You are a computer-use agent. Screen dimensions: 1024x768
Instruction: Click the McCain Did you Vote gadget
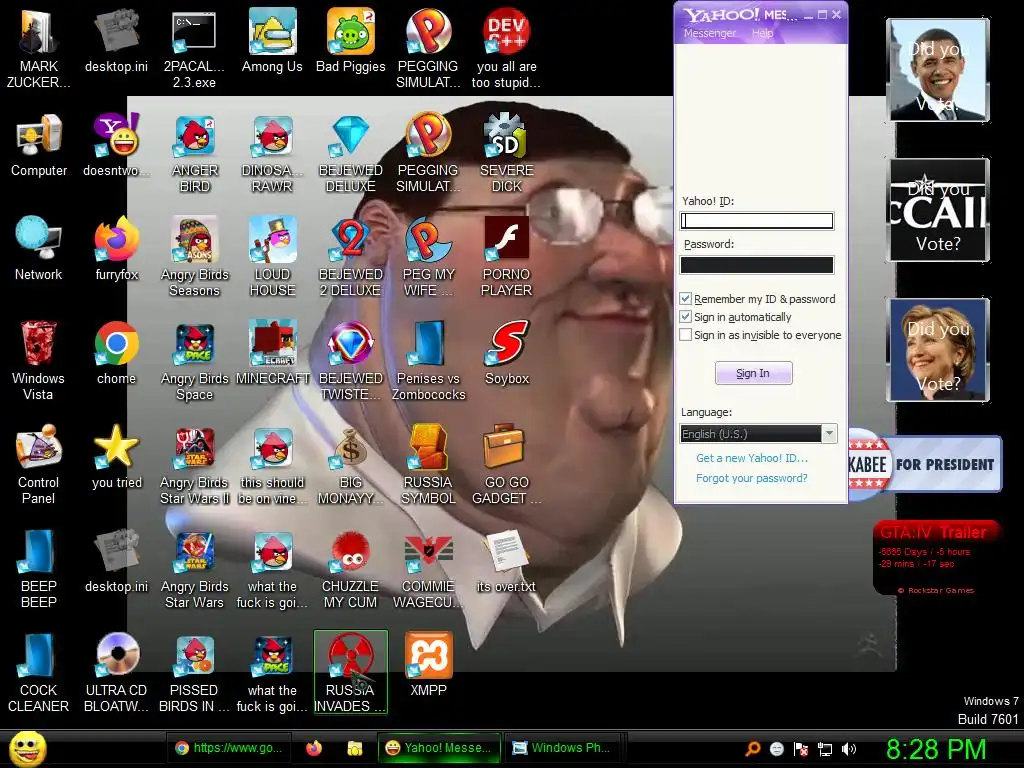(938, 210)
